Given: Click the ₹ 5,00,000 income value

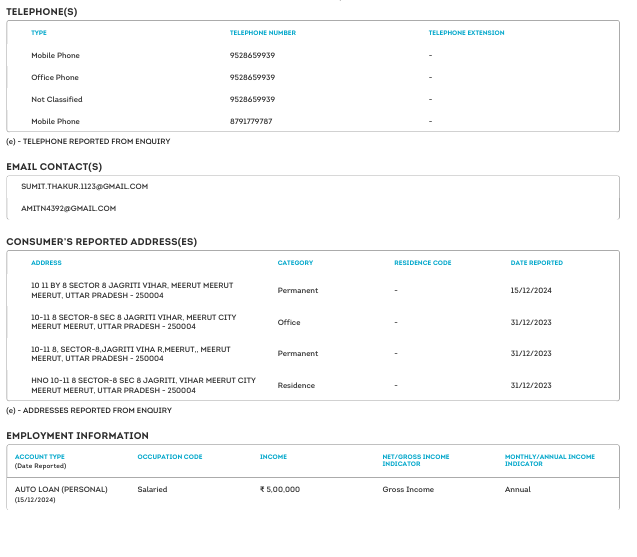Looking at the screenshot, I should point(280,489).
